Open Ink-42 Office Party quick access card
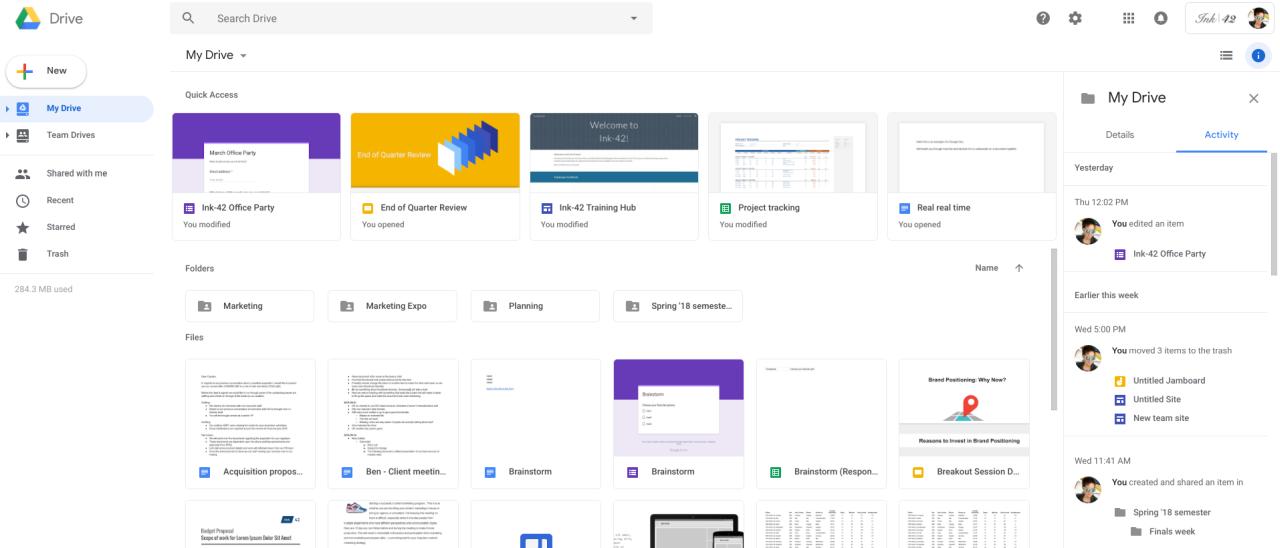Screen dimensions: 1280x548 coord(256,176)
